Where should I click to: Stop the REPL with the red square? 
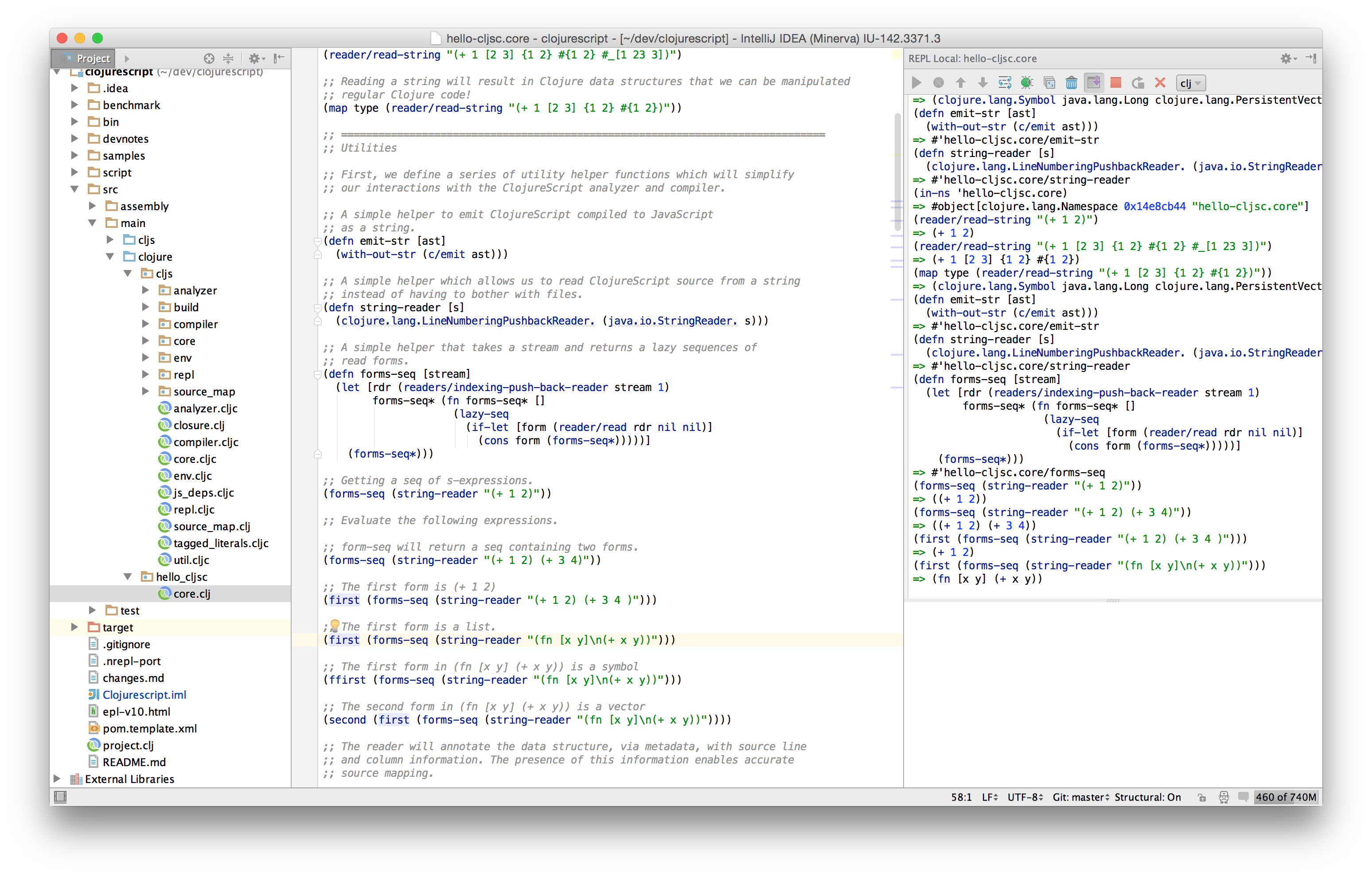pyautogui.click(x=1115, y=82)
